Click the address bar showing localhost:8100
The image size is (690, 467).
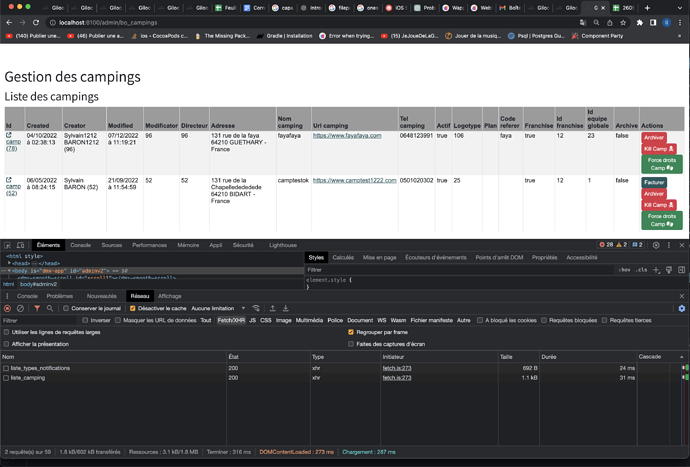tap(308, 22)
